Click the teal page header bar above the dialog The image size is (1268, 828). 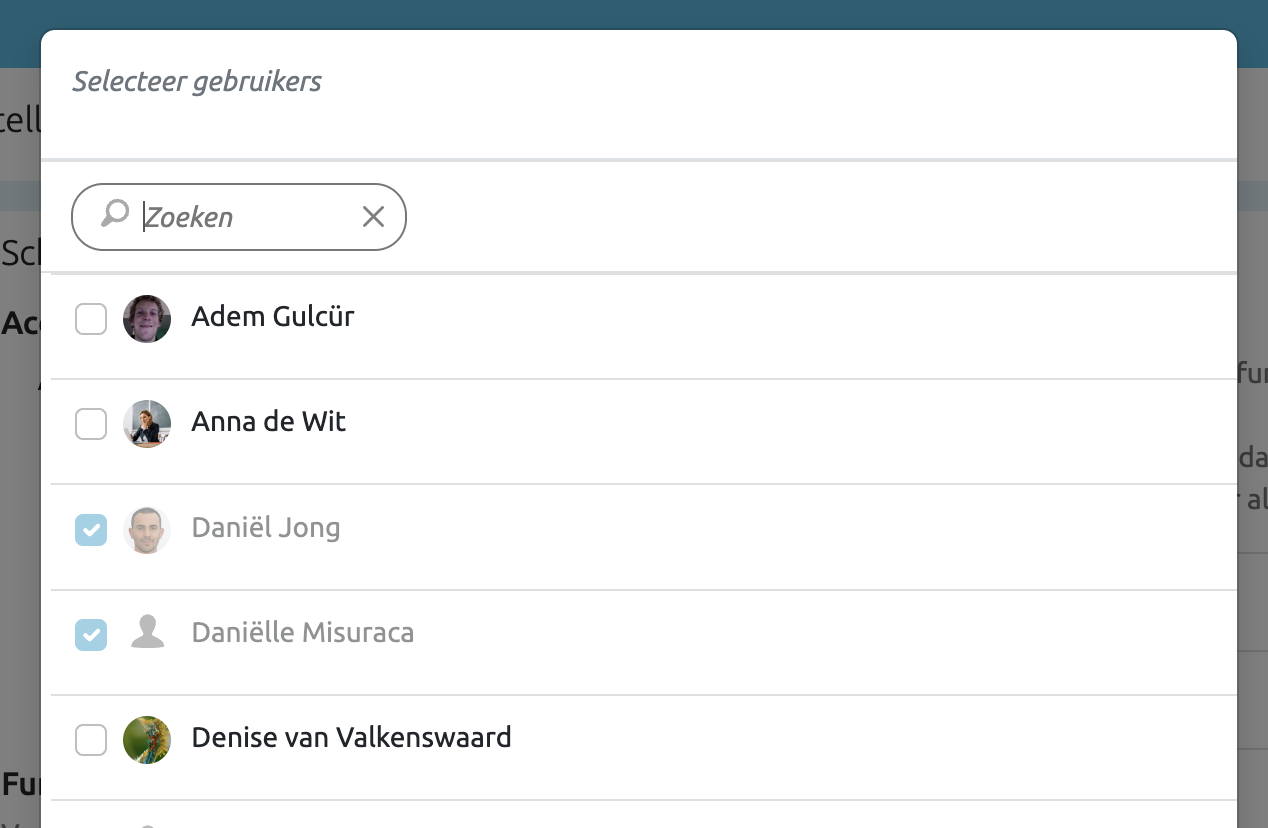[x=634, y=14]
